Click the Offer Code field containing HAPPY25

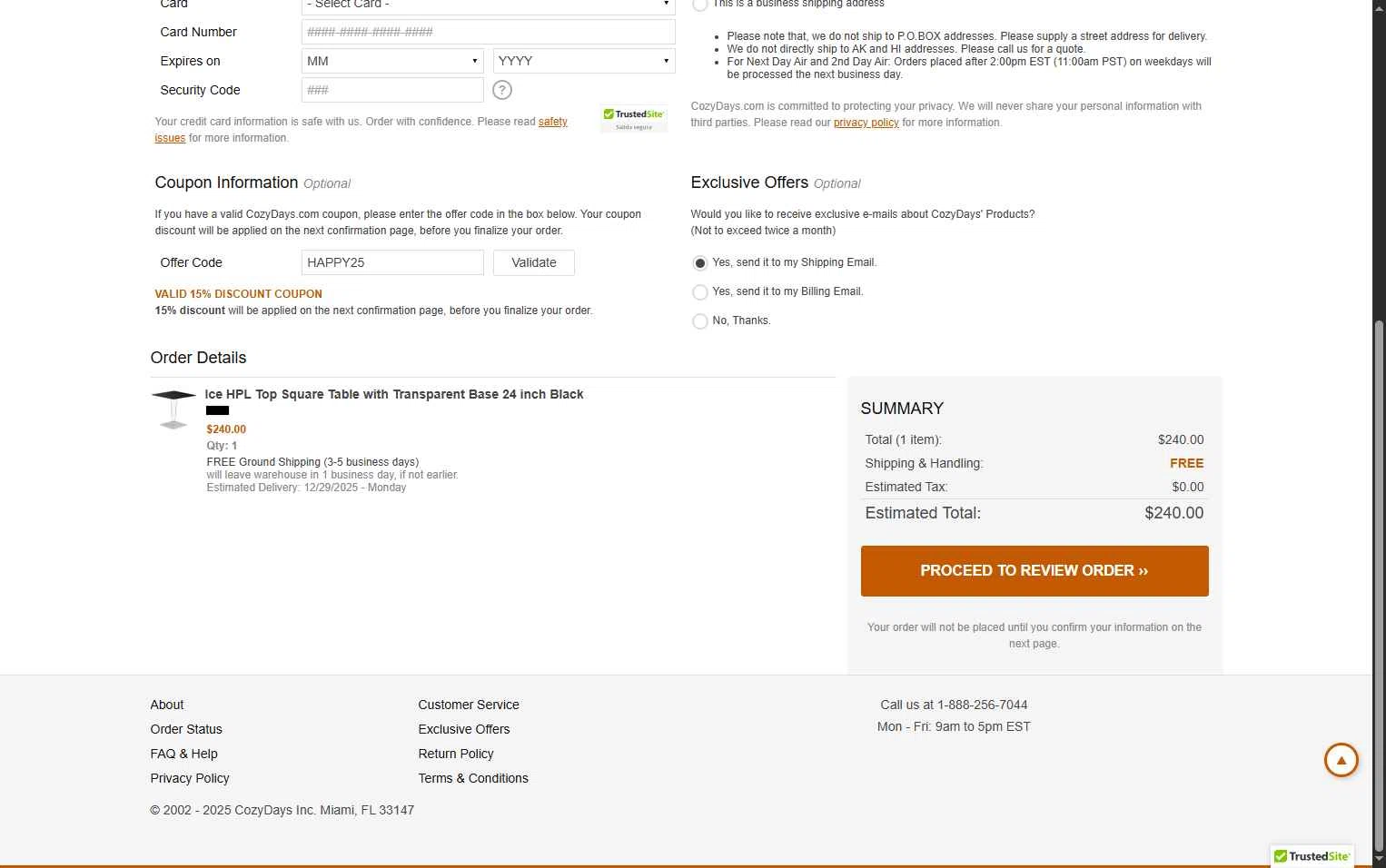[x=392, y=262]
